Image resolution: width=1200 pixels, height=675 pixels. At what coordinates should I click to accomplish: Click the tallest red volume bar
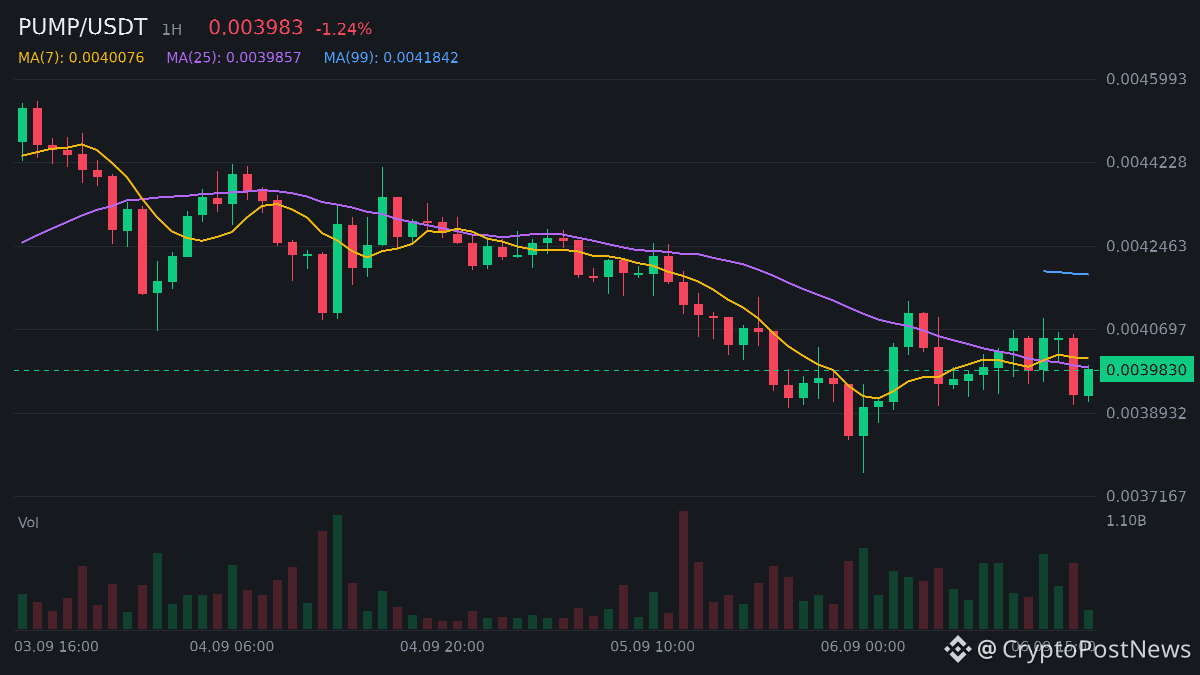pyautogui.click(x=683, y=570)
